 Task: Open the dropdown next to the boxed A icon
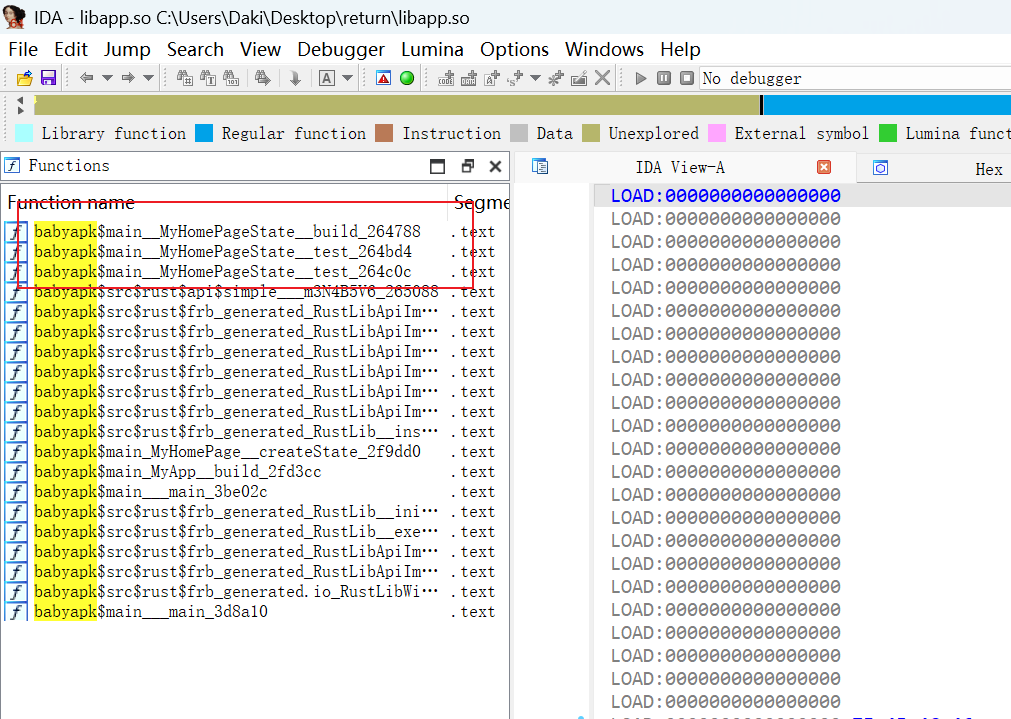click(348, 79)
